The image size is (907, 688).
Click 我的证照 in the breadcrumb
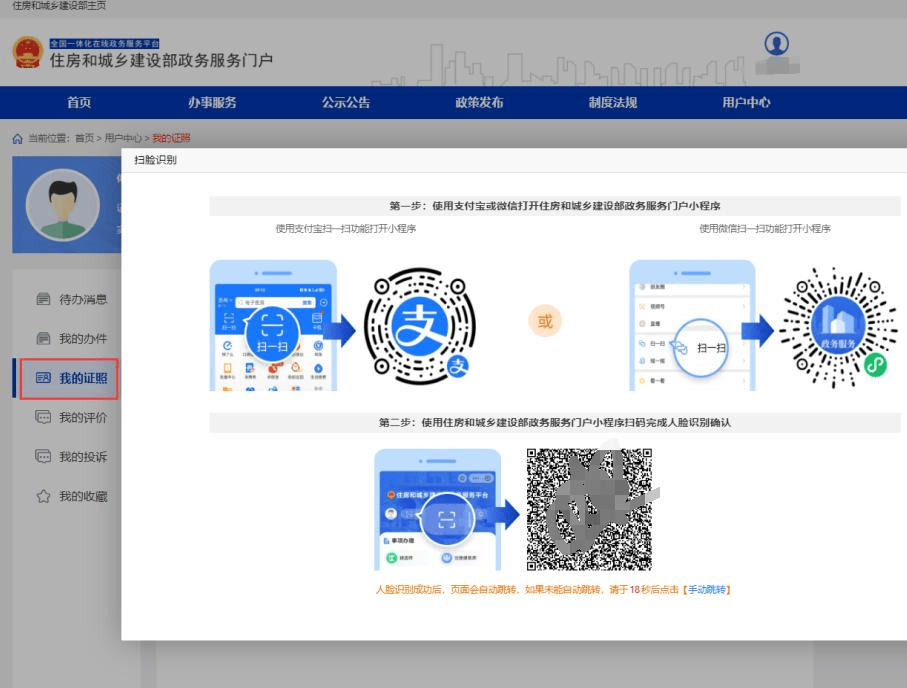click(x=171, y=138)
